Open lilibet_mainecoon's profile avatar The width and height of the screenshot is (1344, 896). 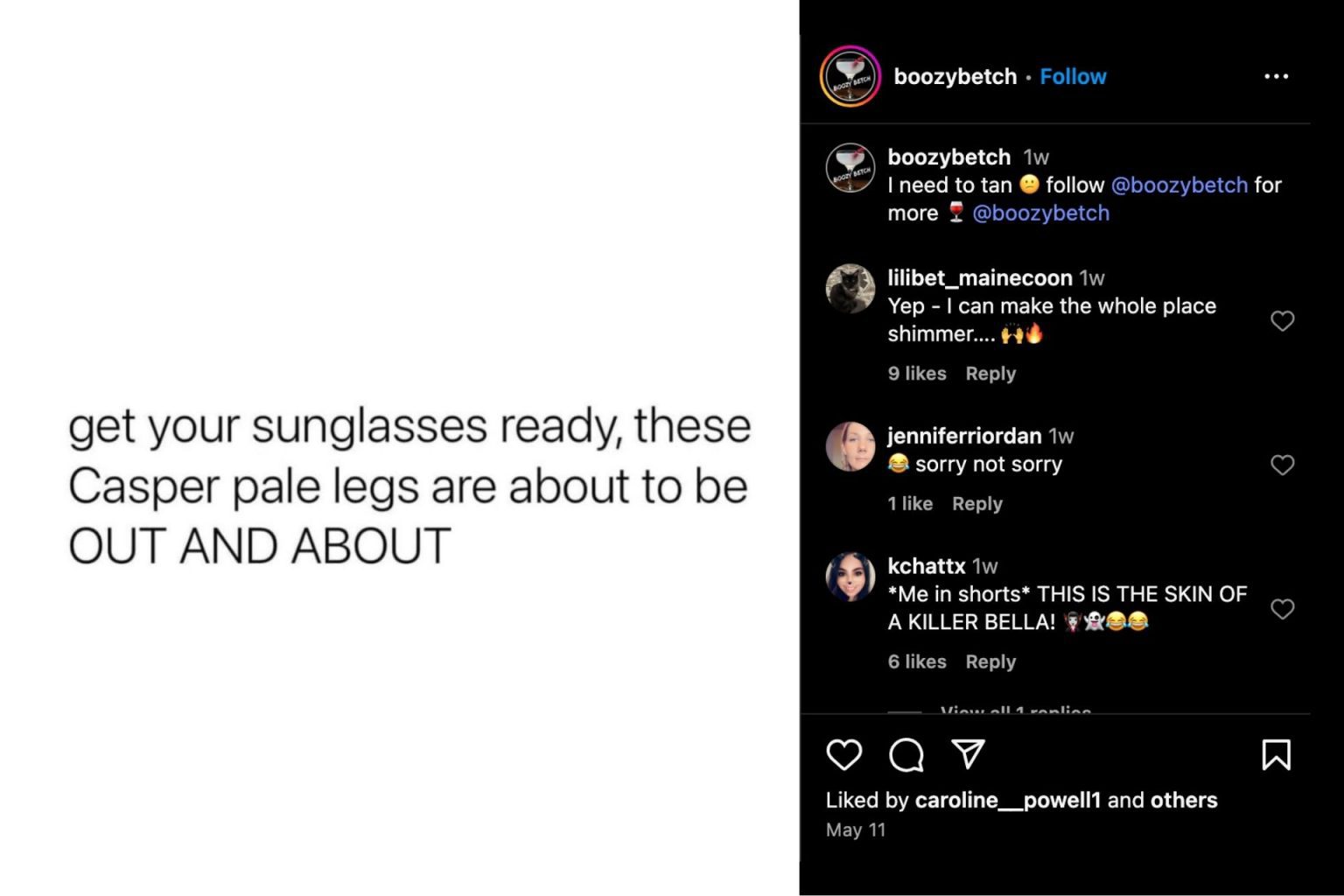point(850,289)
